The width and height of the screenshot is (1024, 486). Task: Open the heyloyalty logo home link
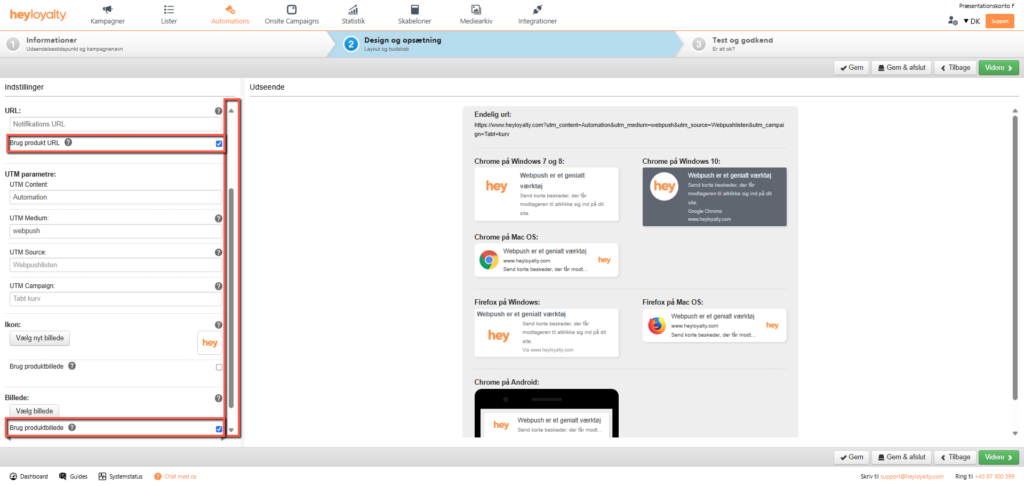coord(40,15)
